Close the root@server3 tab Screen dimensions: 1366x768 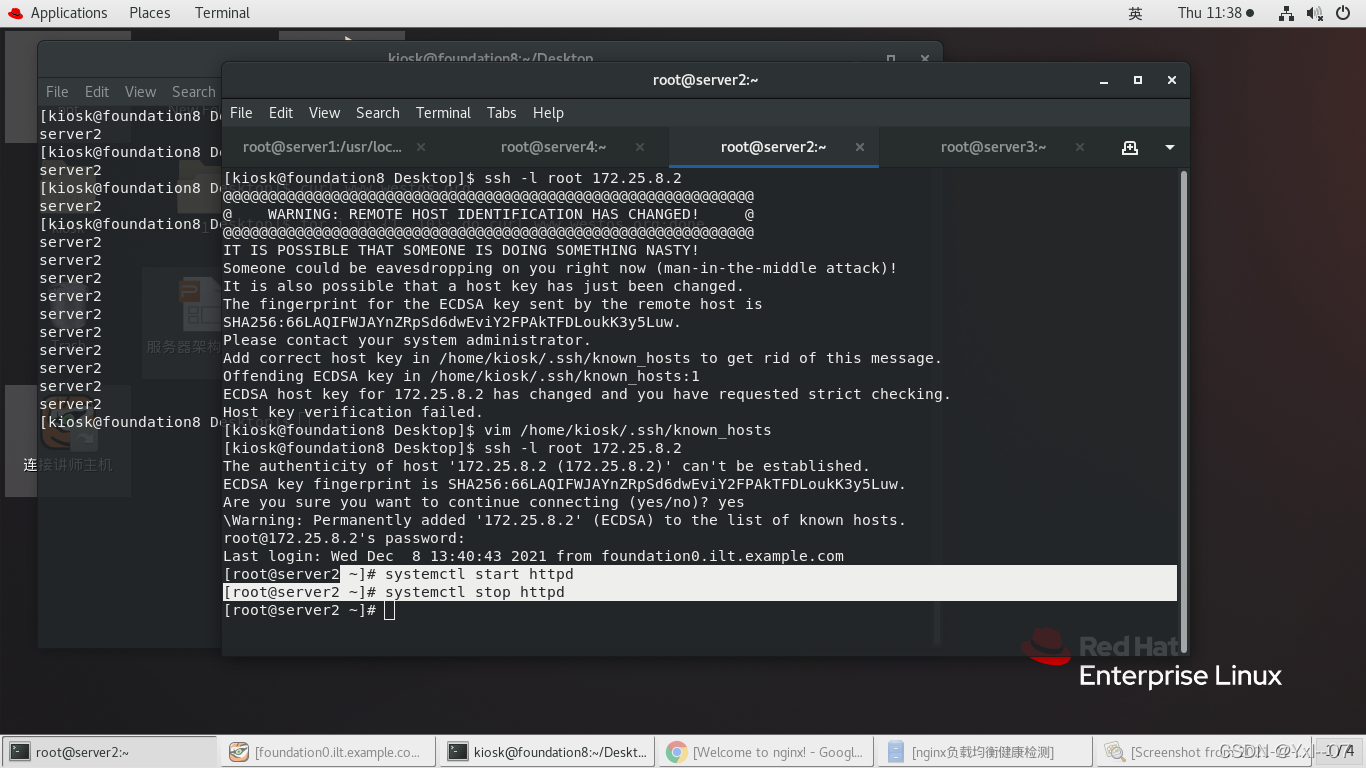(1080, 147)
